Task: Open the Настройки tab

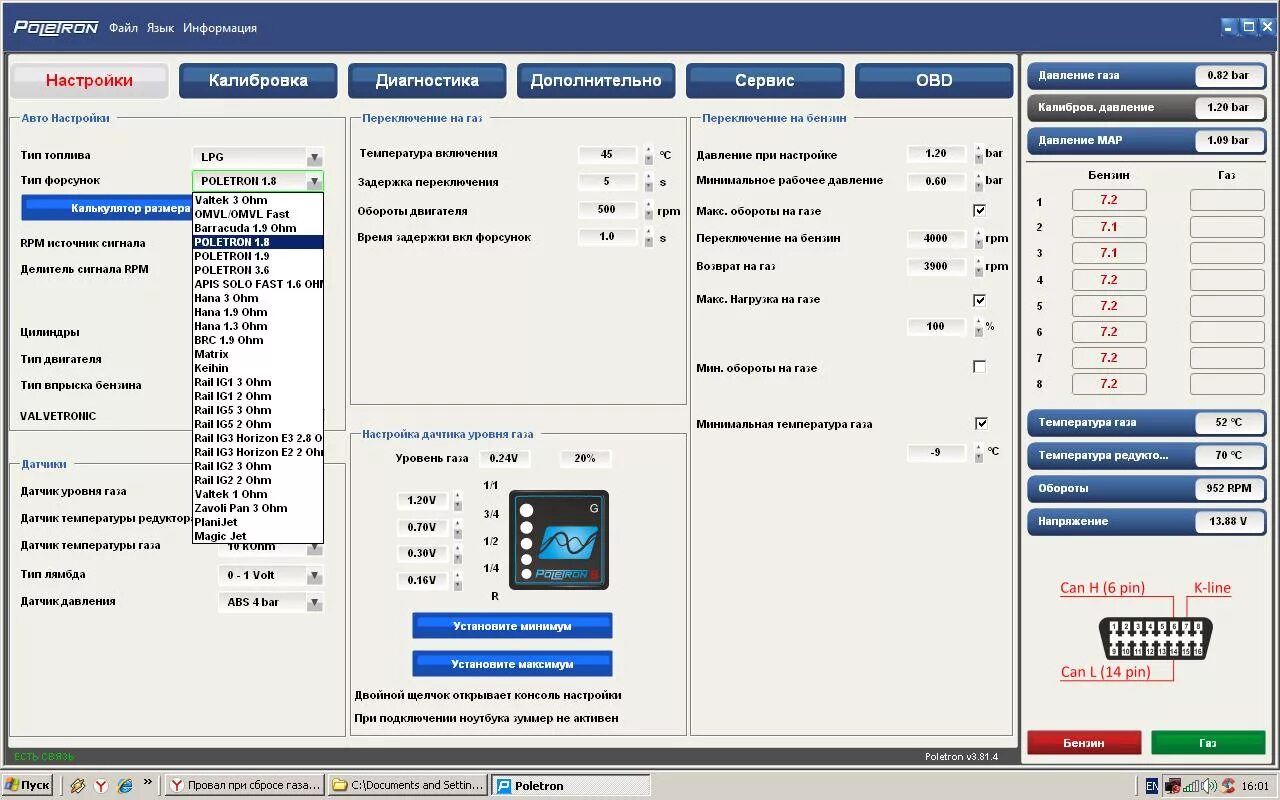Action: pyautogui.click(x=89, y=81)
